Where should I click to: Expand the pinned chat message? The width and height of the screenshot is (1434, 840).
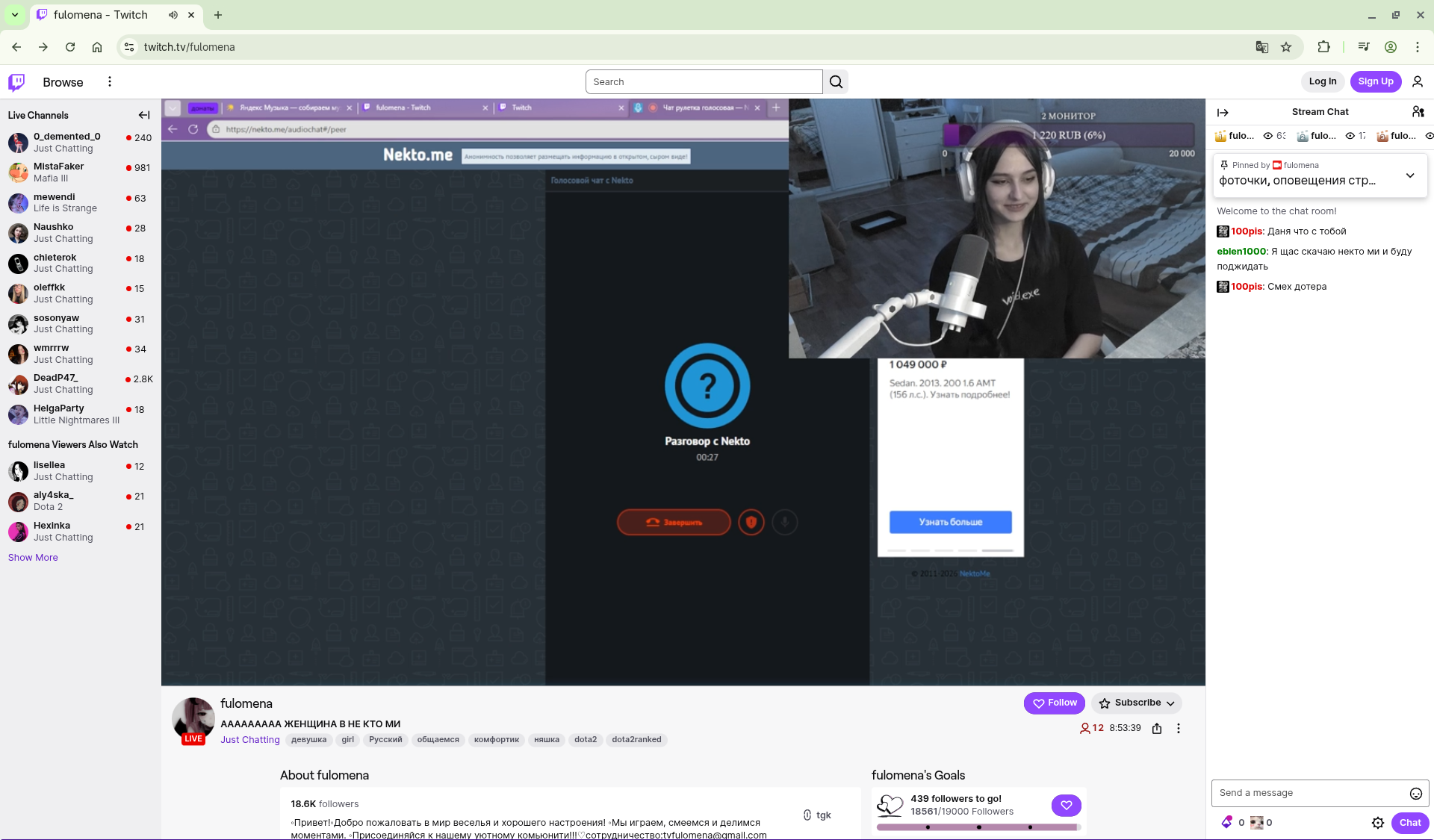pos(1409,175)
